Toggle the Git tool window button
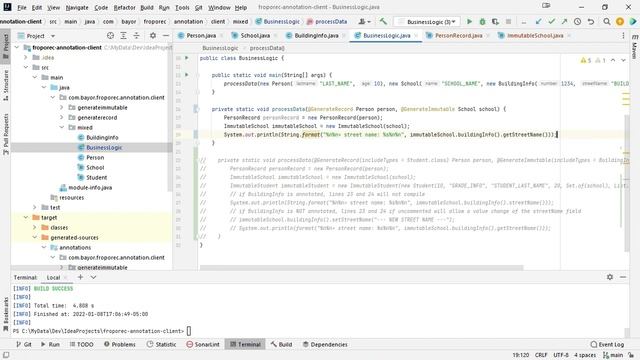640x360 pixels. (x=23, y=344)
